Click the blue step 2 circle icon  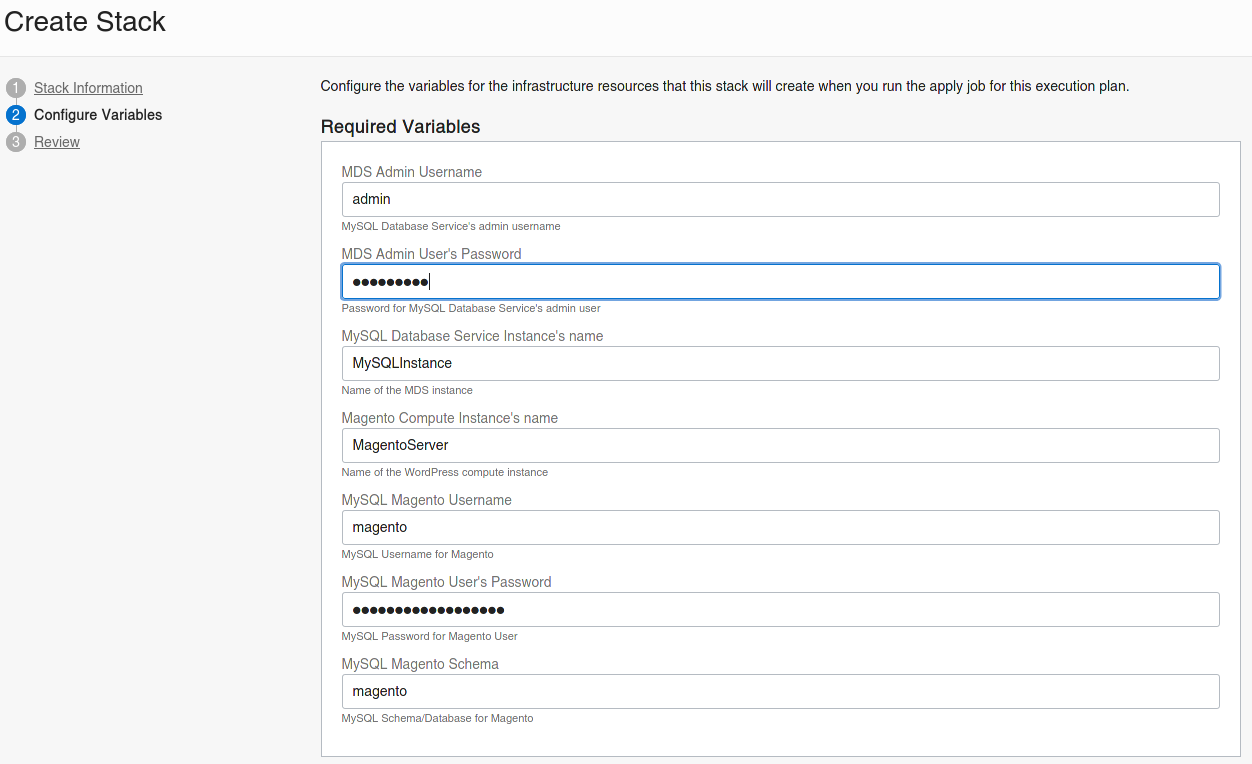[x=15, y=115]
